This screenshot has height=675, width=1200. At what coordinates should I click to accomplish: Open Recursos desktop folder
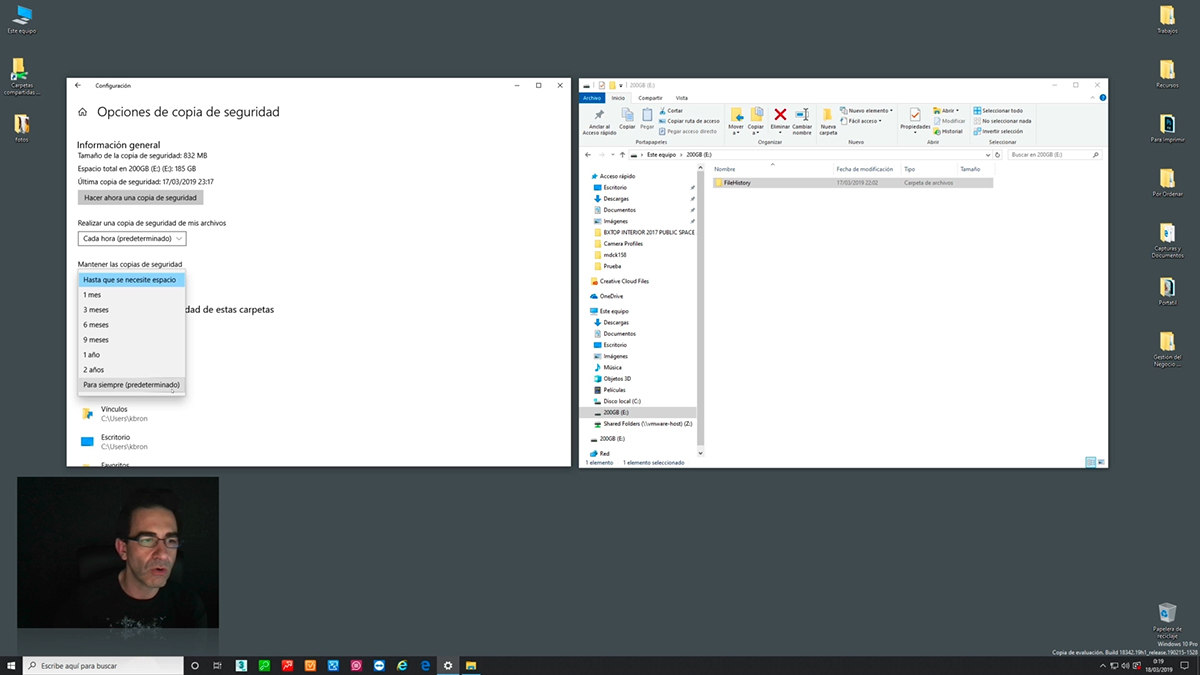tap(1167, 74)
